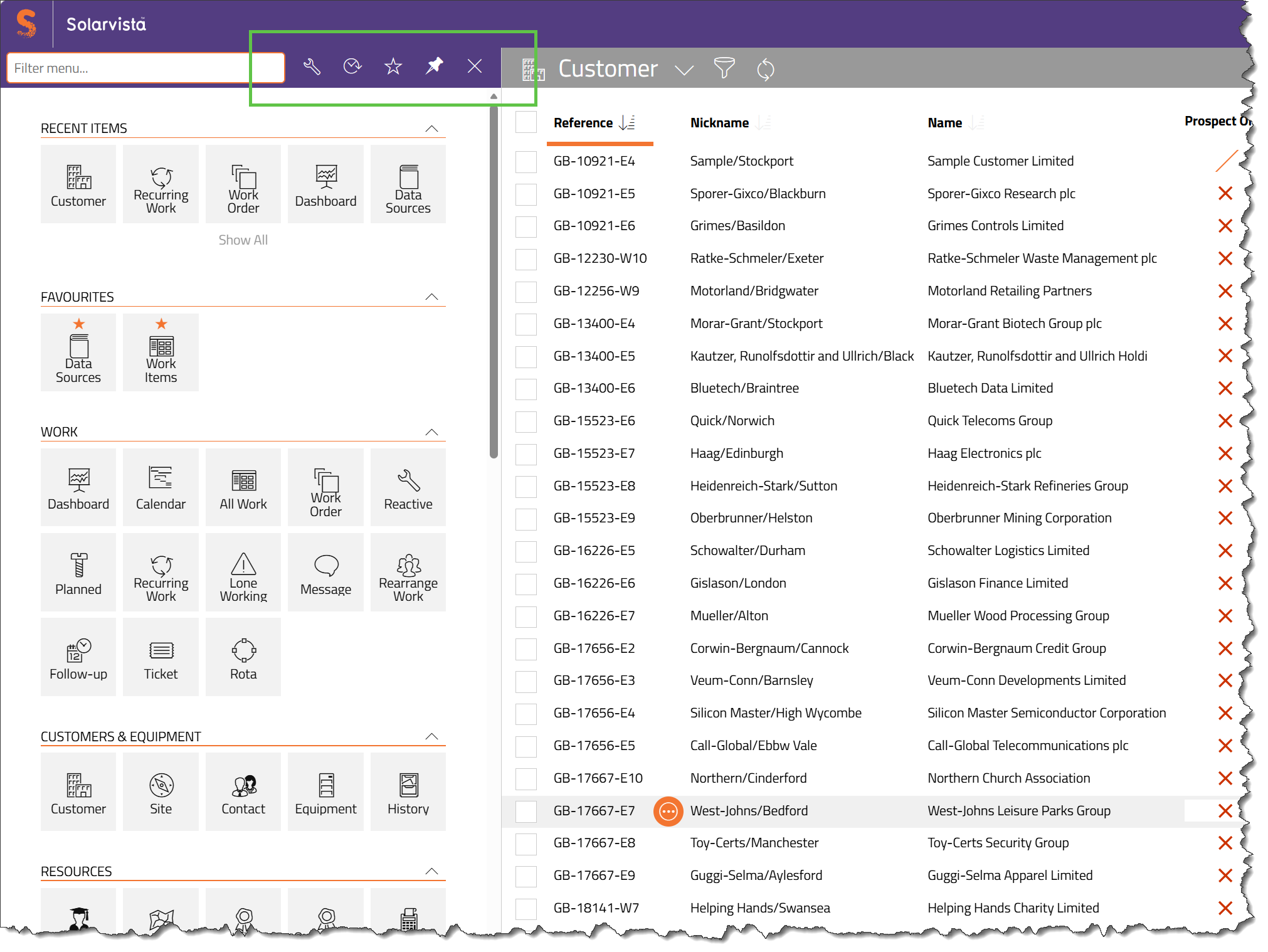Open Equipment tile
This screenshot has width=1268, height=952.
coord(325,792)
